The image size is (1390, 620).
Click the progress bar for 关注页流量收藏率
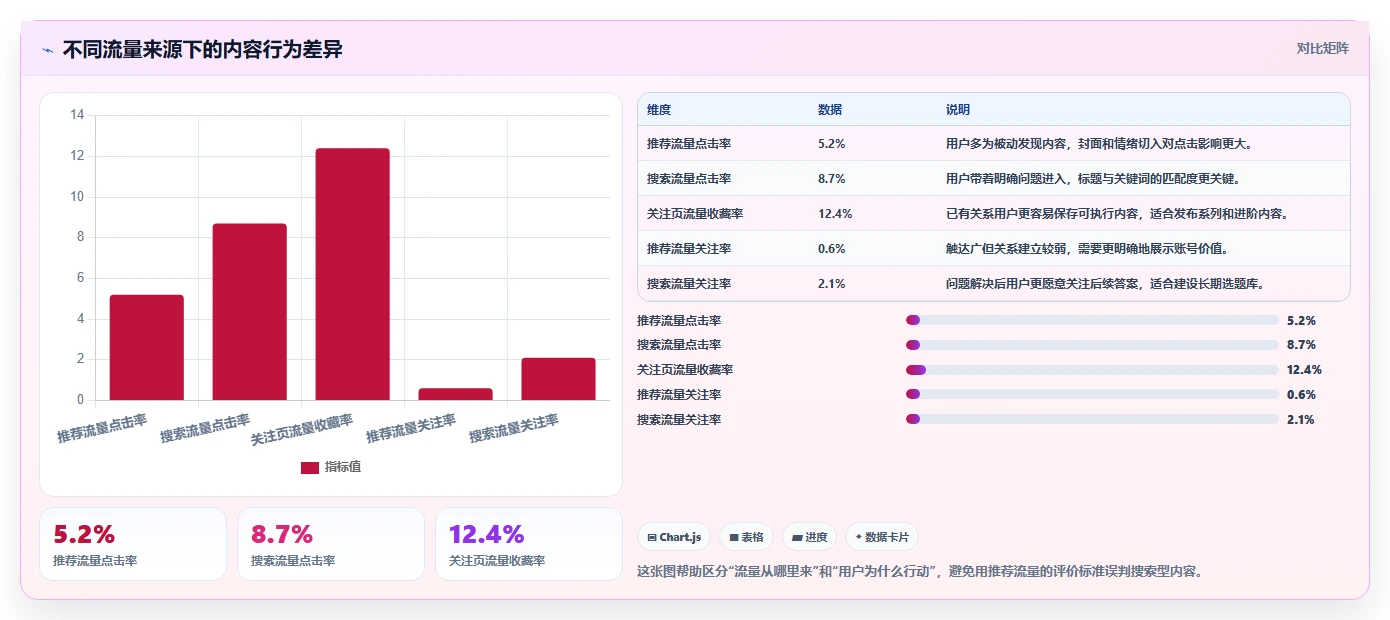(x=1092, y=370)
